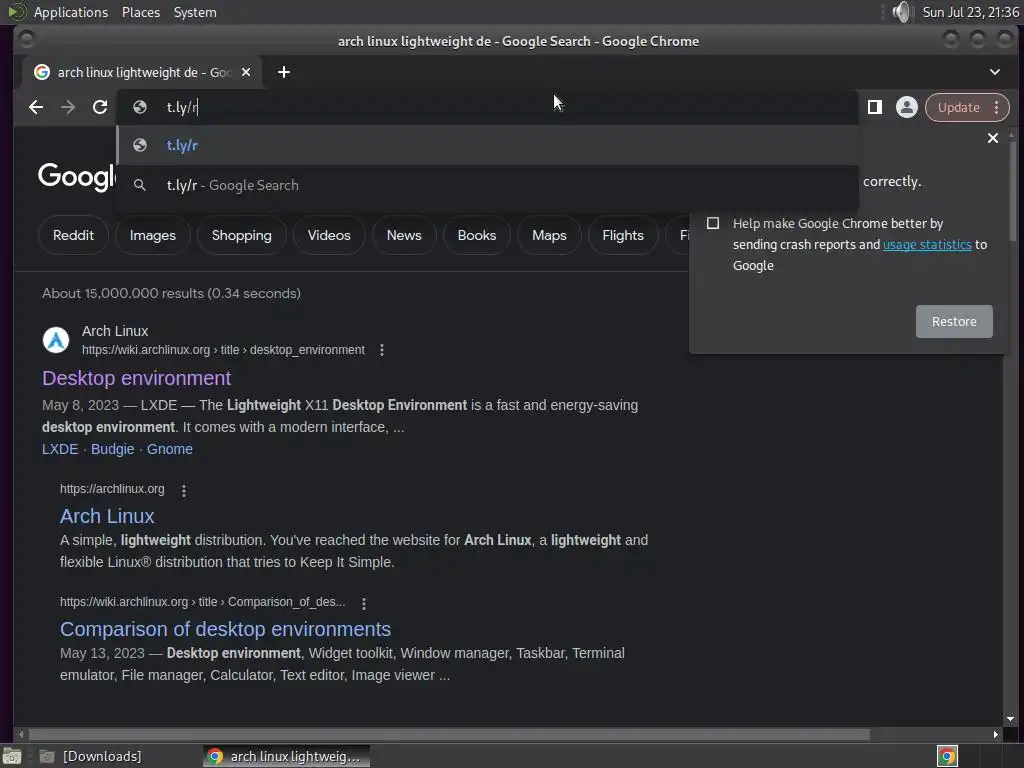Close the arch linux lightweight de tab

(246, 72)
